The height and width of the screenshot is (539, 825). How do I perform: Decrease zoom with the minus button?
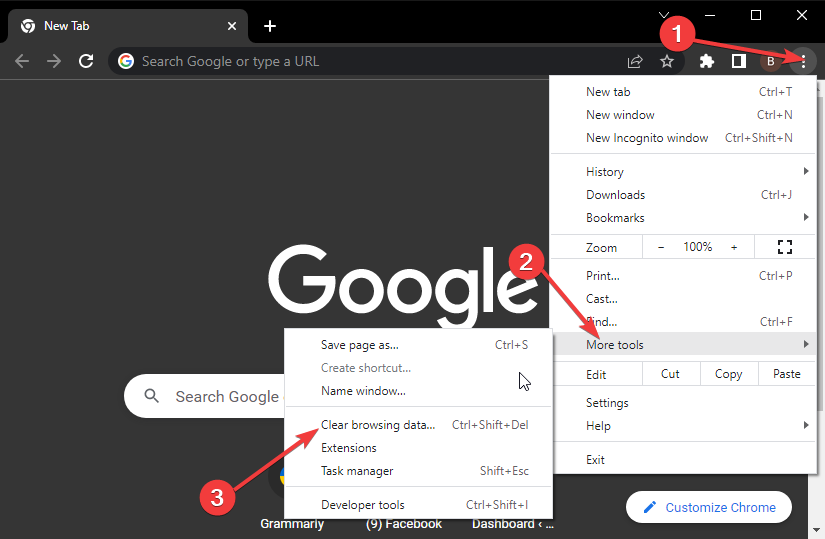coord(661,247)
